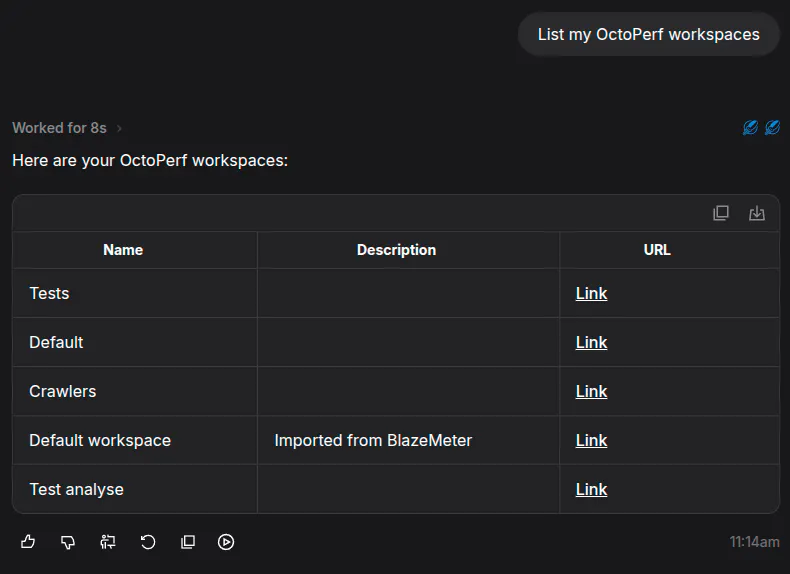Click the Name column header
This screenshot has width=790, height=574.
click(x=135, y=250)
